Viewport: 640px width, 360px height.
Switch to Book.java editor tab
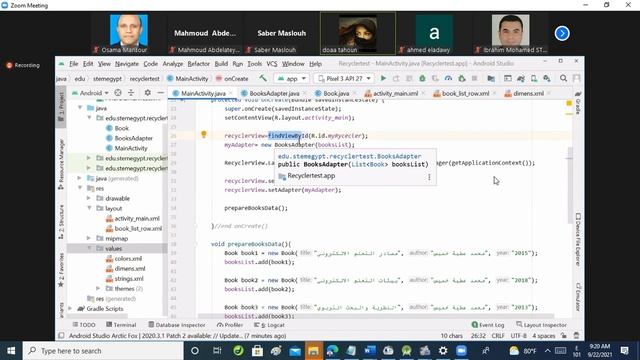click(x=336, y=93)
